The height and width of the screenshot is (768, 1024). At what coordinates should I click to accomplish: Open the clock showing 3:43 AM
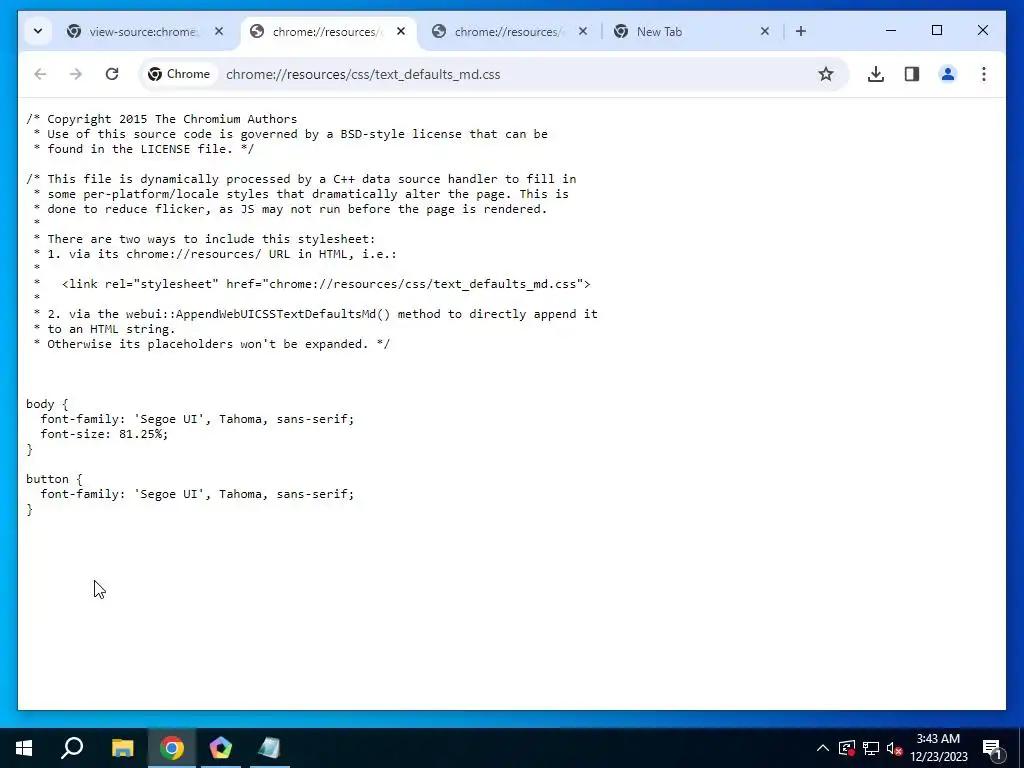click(938, 748)
